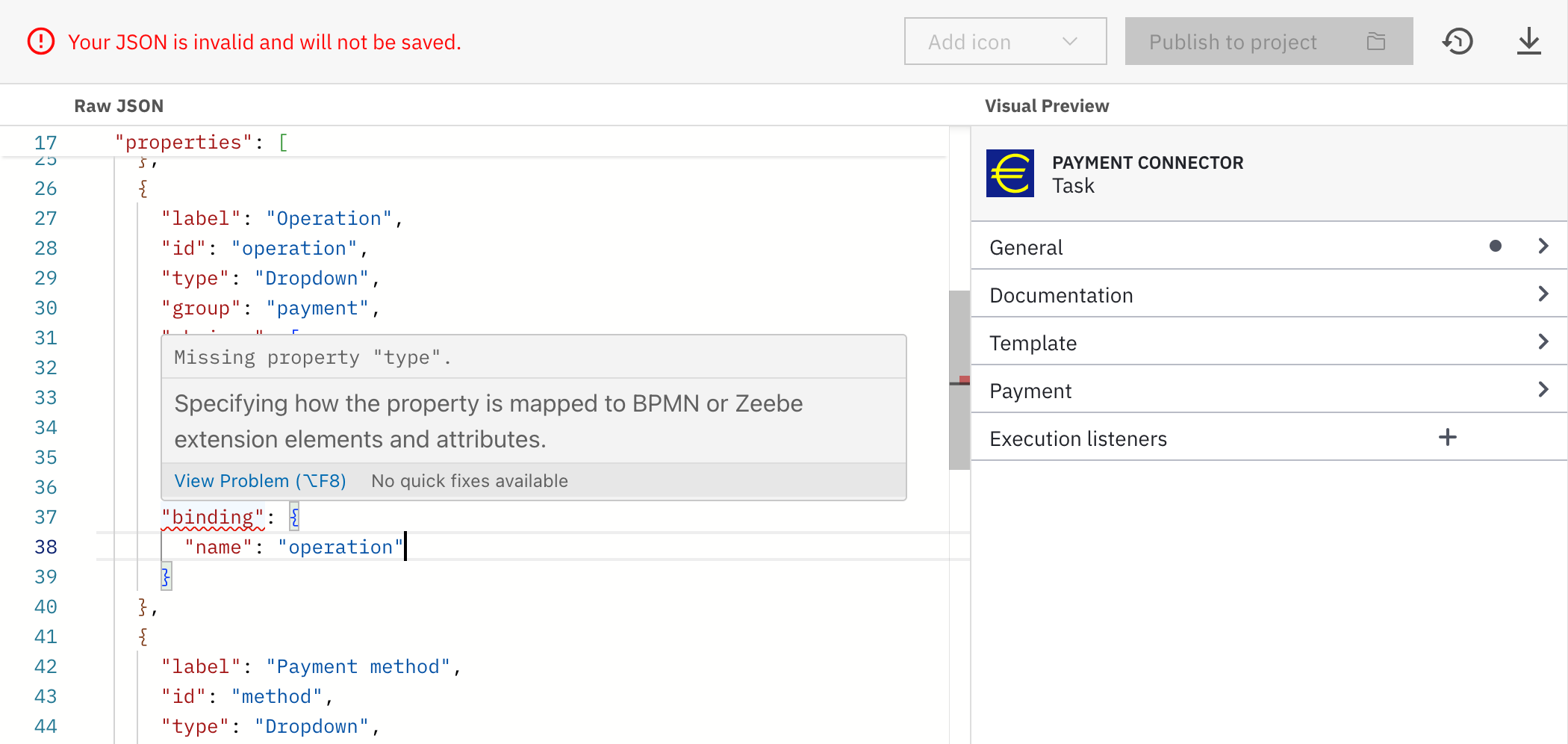Click the editor's vertical scrollbar thumb

tap(959, 380)
